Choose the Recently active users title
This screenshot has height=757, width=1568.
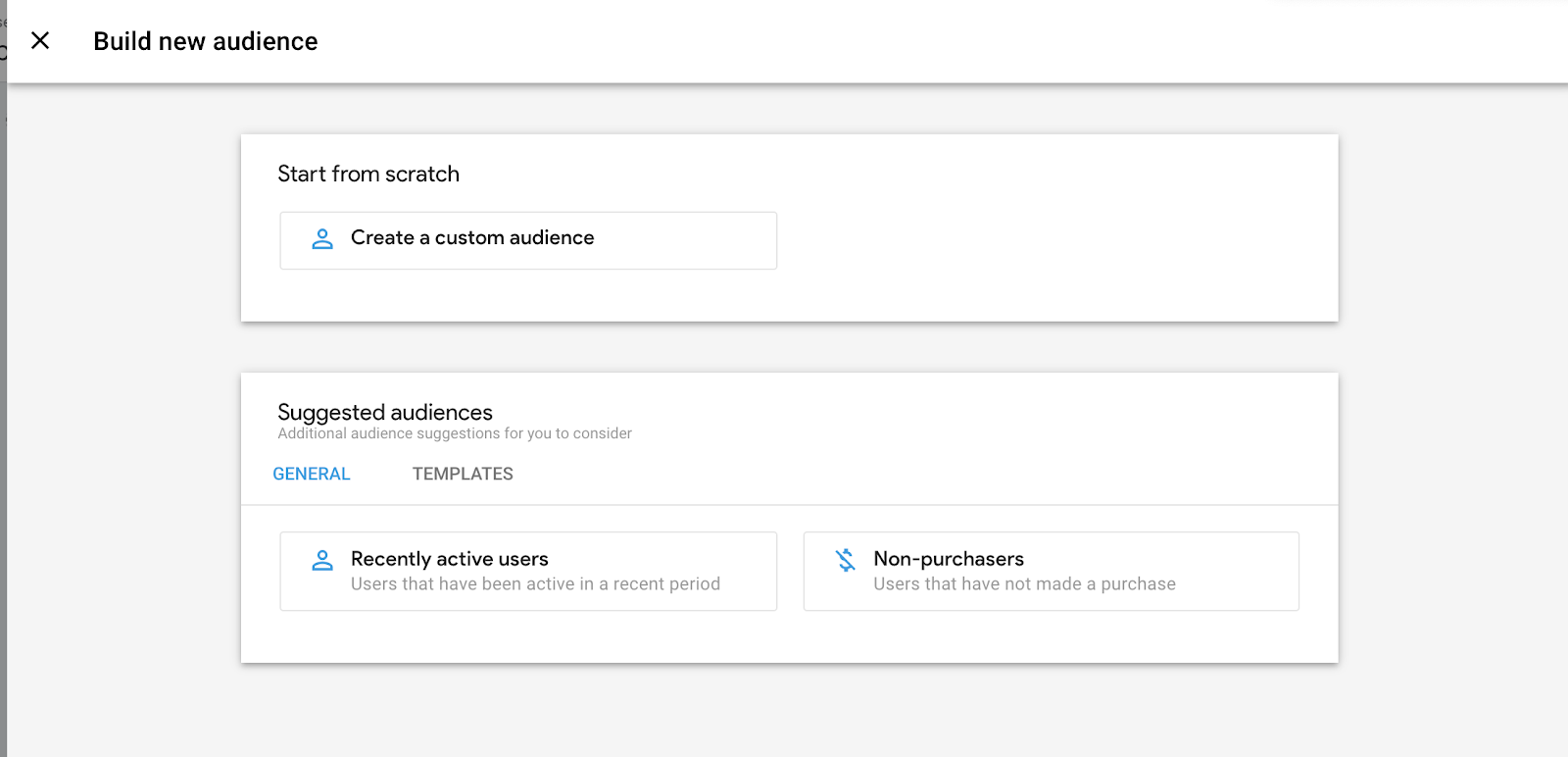[x=449, y=559]
